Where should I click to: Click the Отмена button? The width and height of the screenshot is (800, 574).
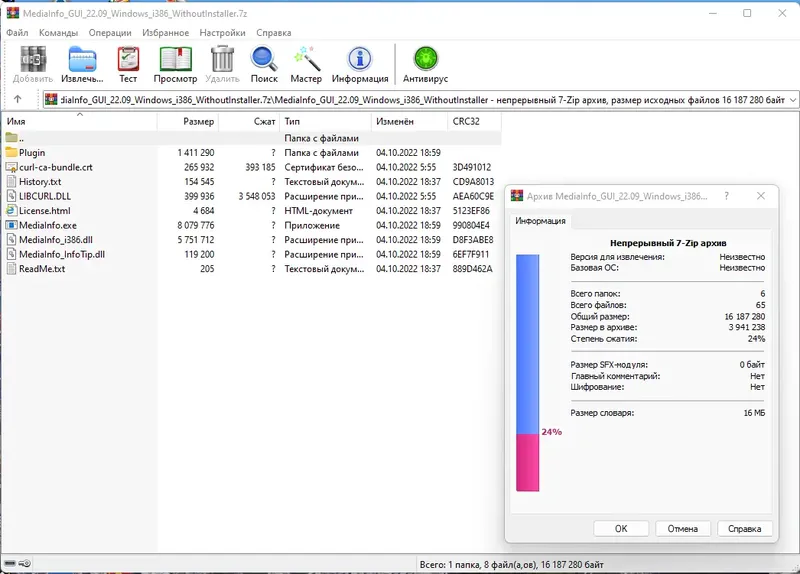coord(683,529)
